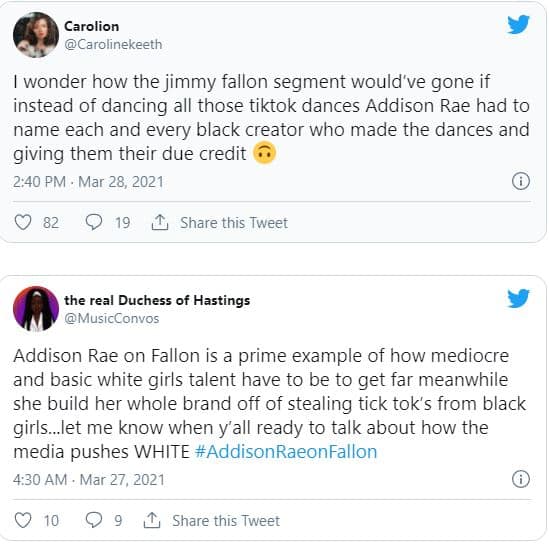Viewport: 549px width, 545px height.
Task: Click the Twitter bird icon on MusicConvos tweet
Action: click(519, 299)
